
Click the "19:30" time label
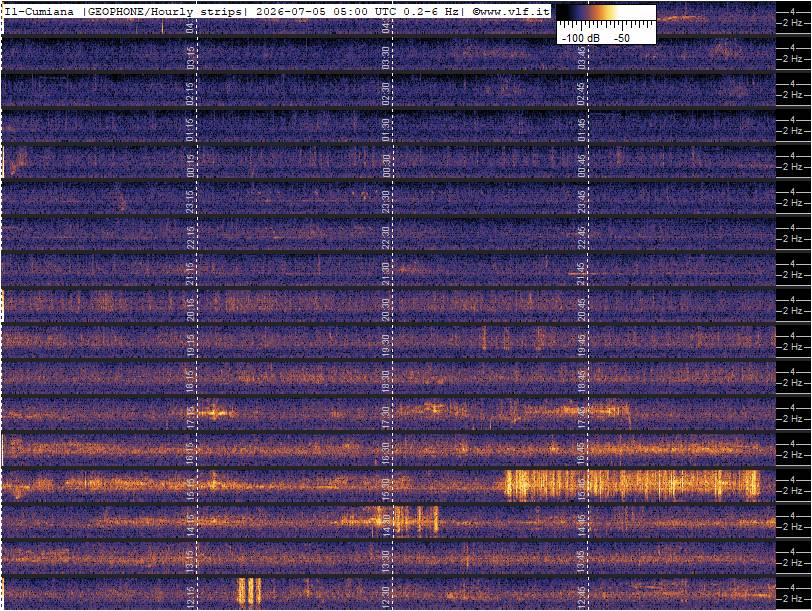click(x=385, y=345)
